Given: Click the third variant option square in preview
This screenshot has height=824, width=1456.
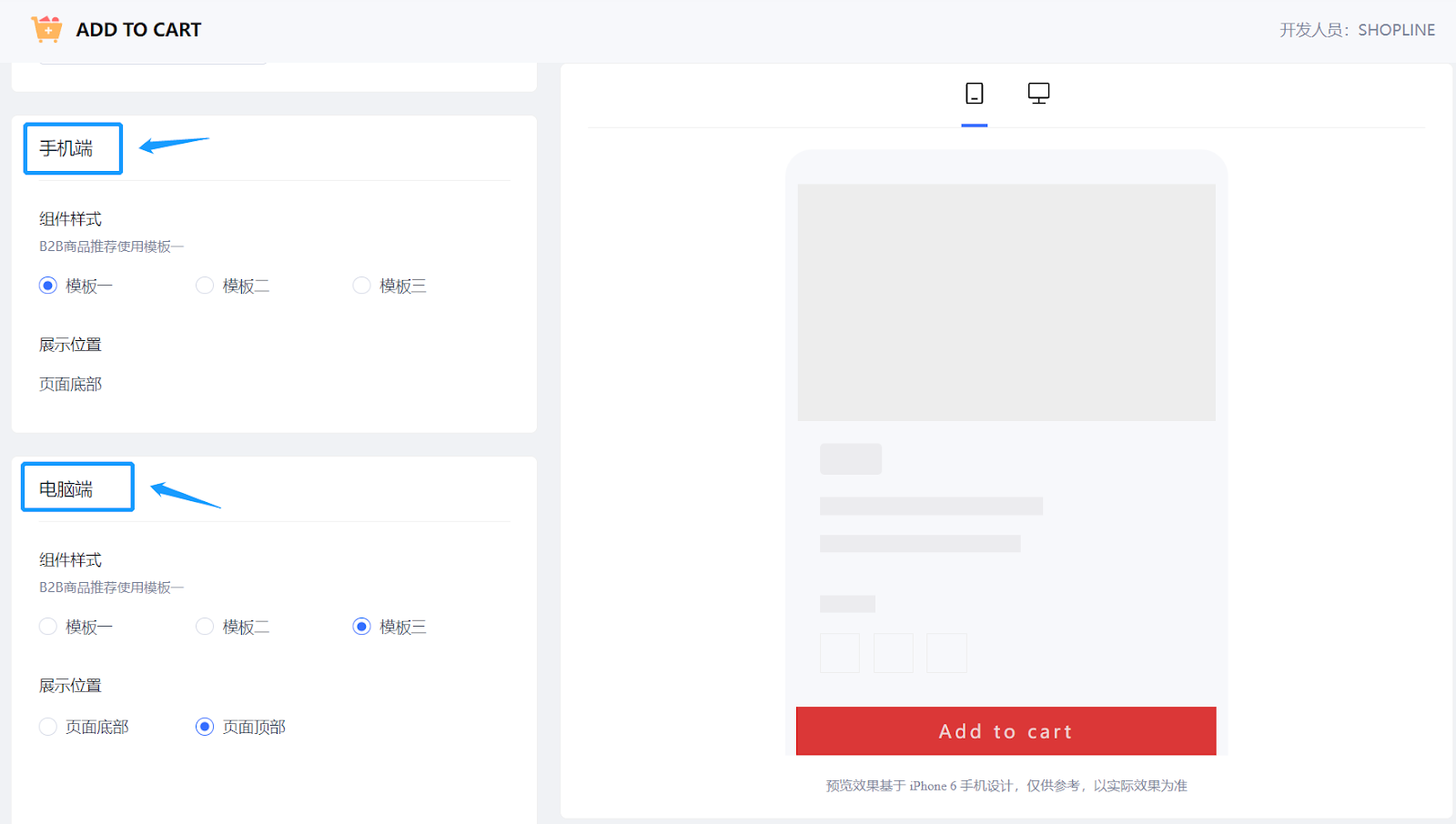Looking at the screenshot, I should 946,653.
